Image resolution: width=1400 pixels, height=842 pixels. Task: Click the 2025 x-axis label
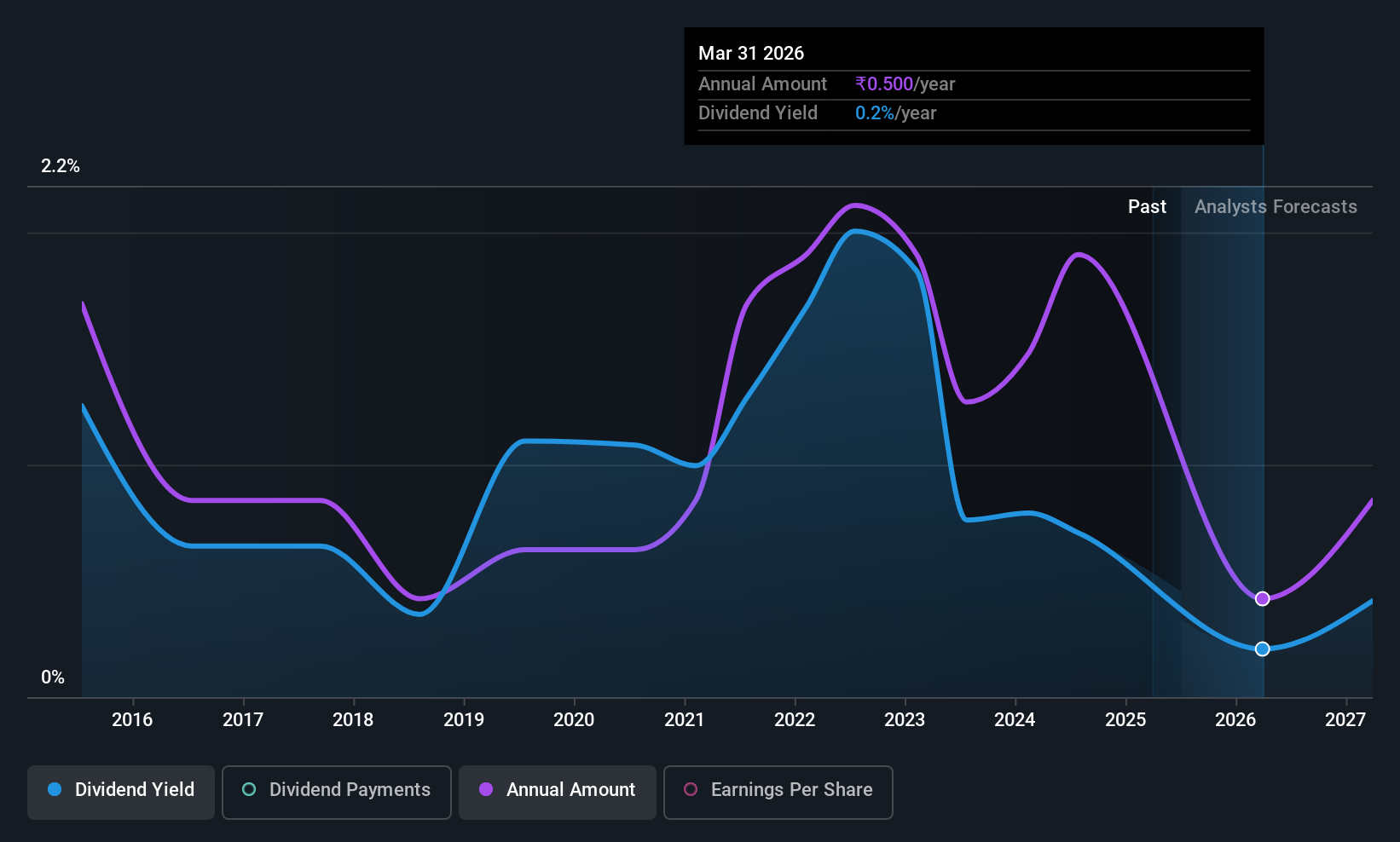coord(1125,720)
